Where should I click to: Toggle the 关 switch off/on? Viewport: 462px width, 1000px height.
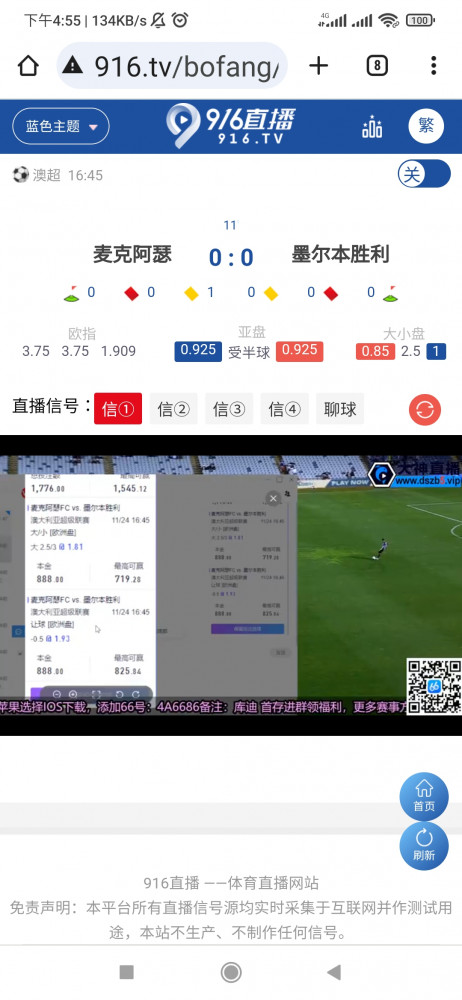point(424,174)
